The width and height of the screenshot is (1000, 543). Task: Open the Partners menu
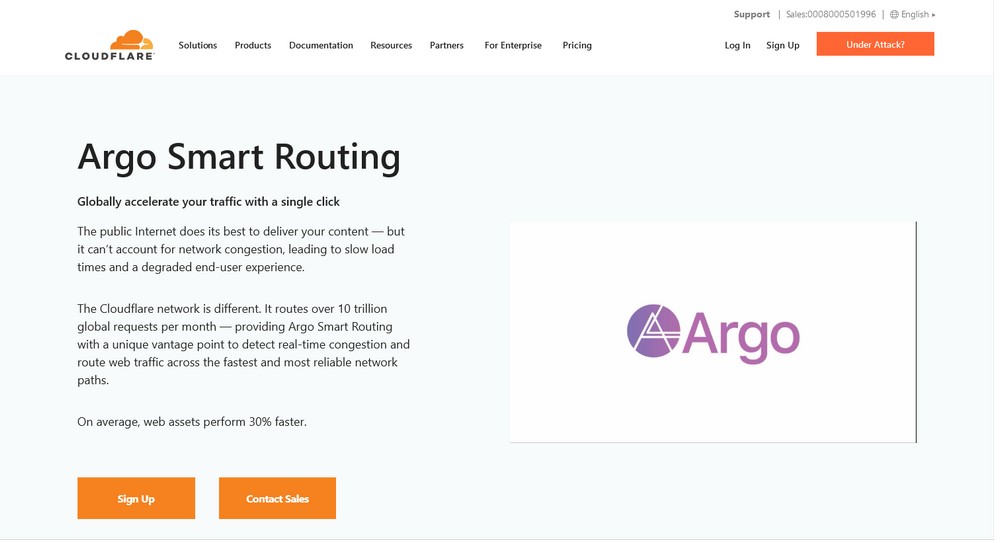(x=446, y=45)
